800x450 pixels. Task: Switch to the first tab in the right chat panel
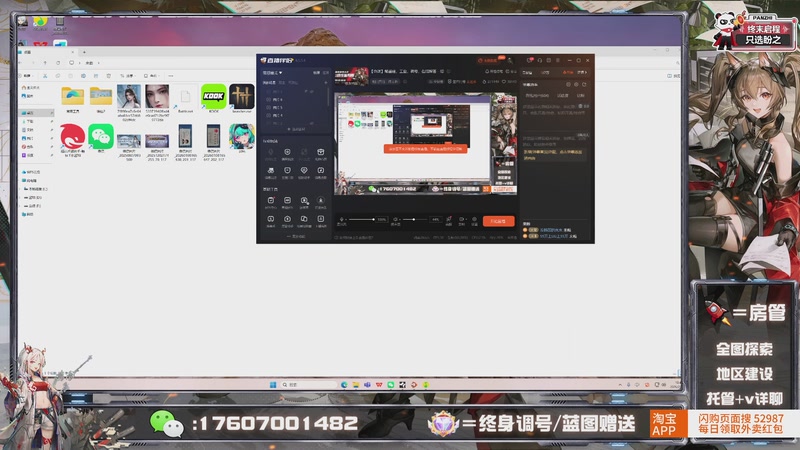(527, 72)
